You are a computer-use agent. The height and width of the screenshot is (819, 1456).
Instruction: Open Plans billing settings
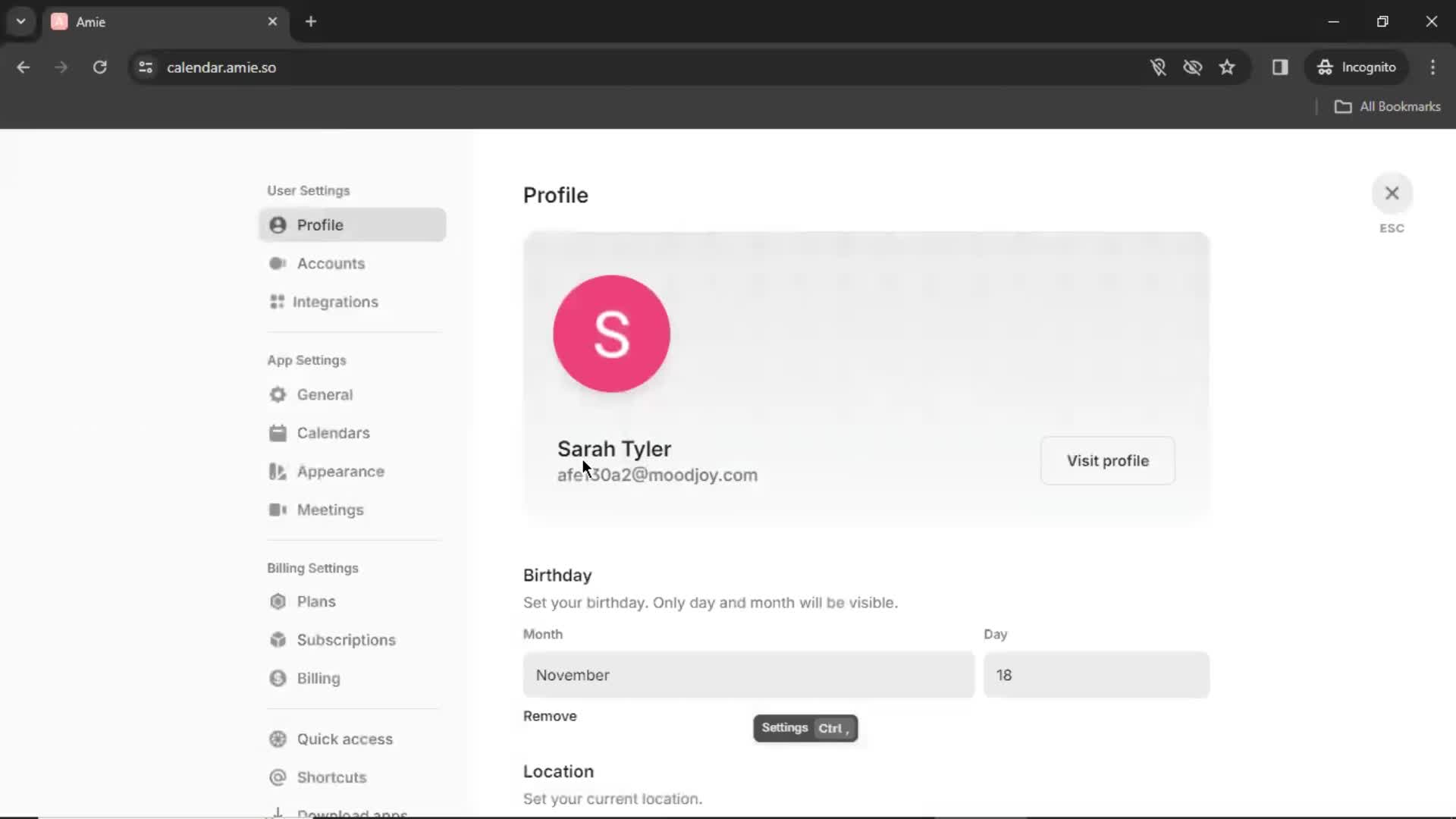(x=316, y=601)
